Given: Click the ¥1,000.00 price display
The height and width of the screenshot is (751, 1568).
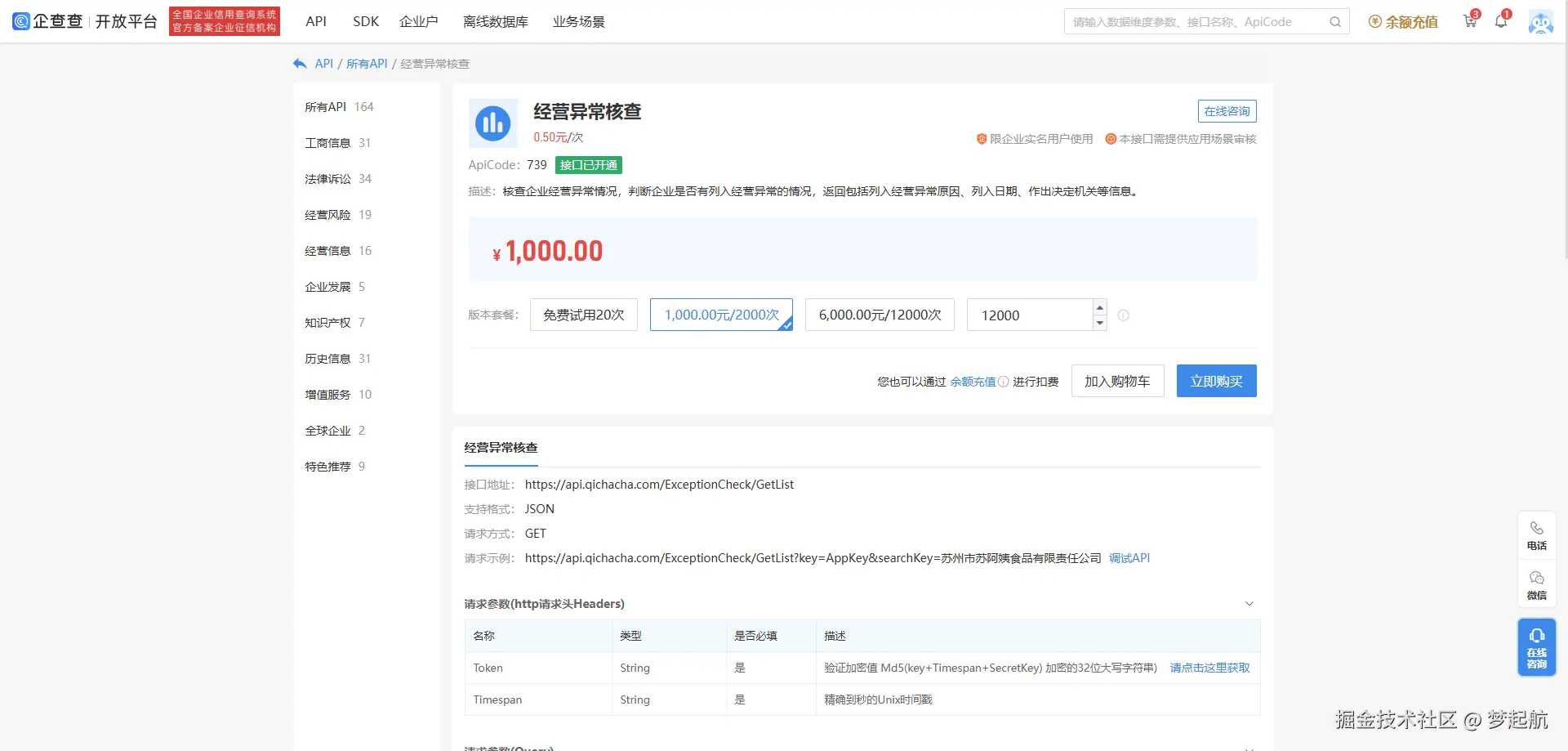Looking at the screenshot, I should point(548,251).
